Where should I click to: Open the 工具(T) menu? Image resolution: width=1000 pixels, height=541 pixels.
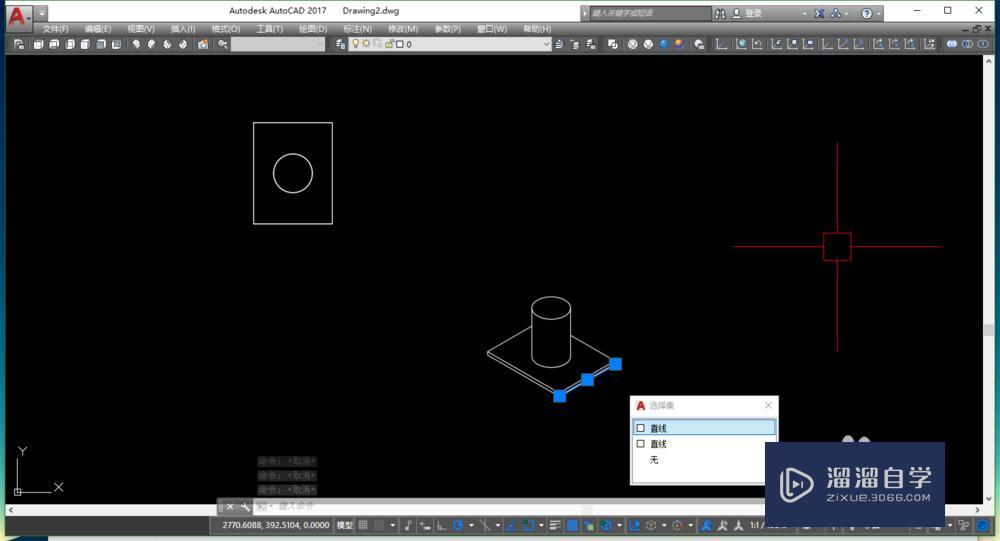(269, 29)
